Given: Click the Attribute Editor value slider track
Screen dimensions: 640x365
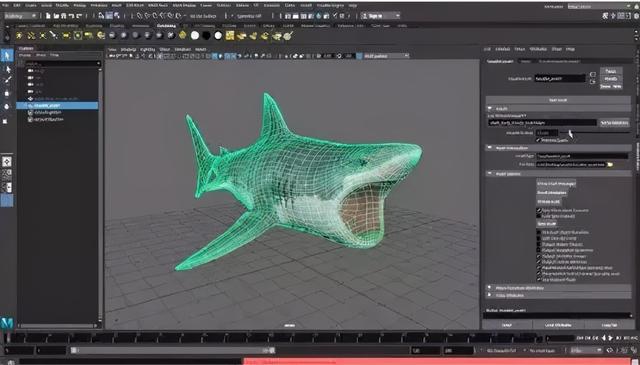Looking at the screenshot, I should (x=594, y=133).
